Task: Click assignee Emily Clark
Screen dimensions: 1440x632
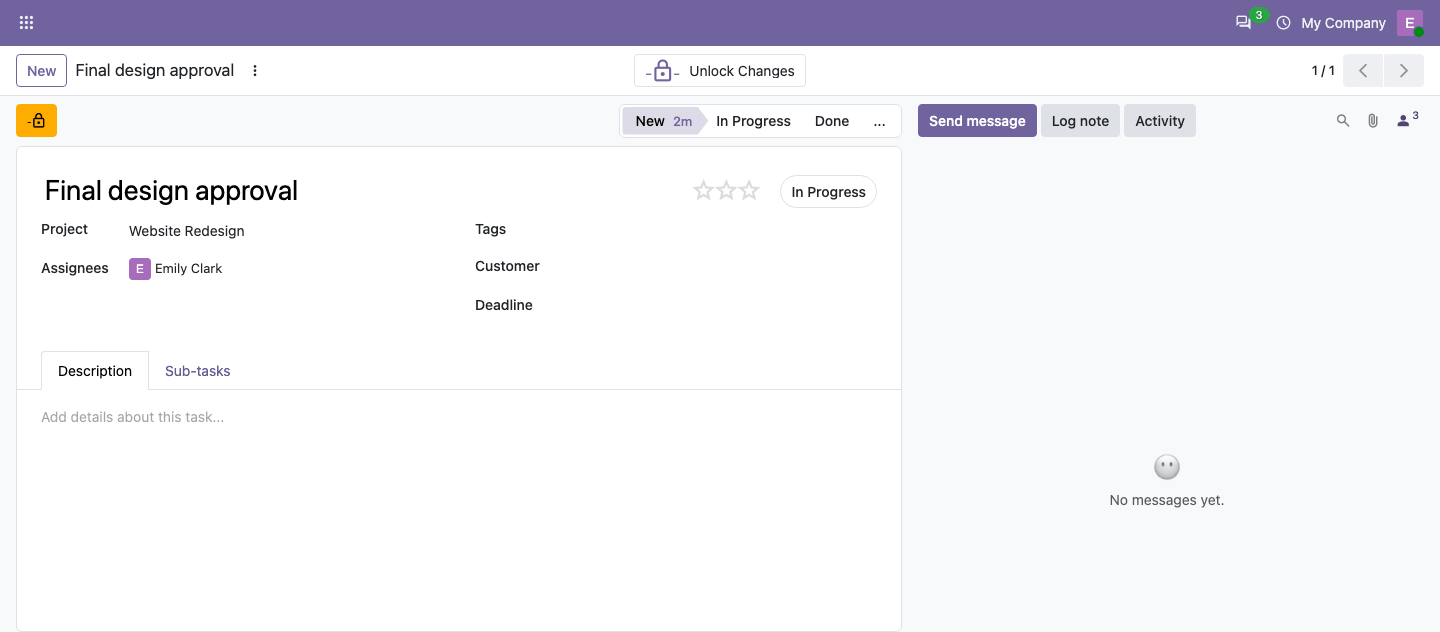Action: pyautogui.click(x=176, y=268)
